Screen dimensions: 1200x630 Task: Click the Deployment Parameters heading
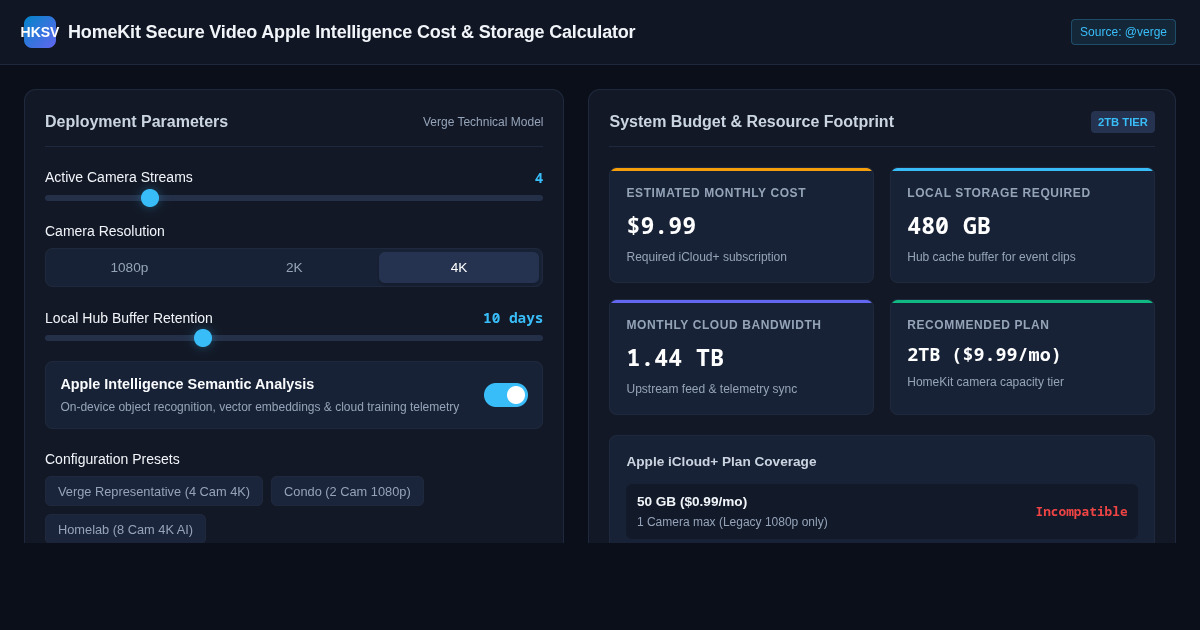click(x=136, y=122)
